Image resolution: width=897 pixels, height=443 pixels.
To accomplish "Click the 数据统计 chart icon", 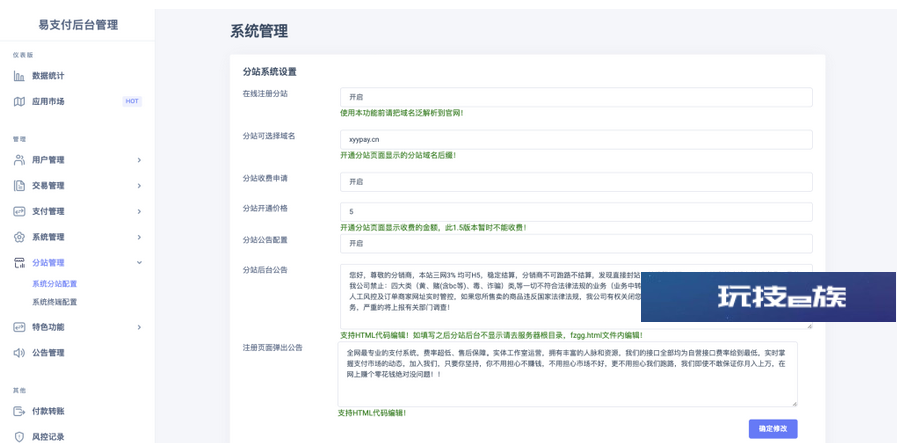I will (x=19, y=76).
